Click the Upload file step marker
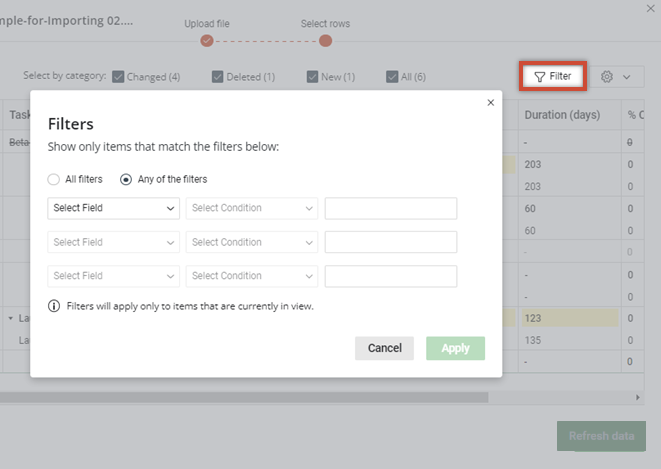Viewport: 661px width, 469px height. click(207, 41)
